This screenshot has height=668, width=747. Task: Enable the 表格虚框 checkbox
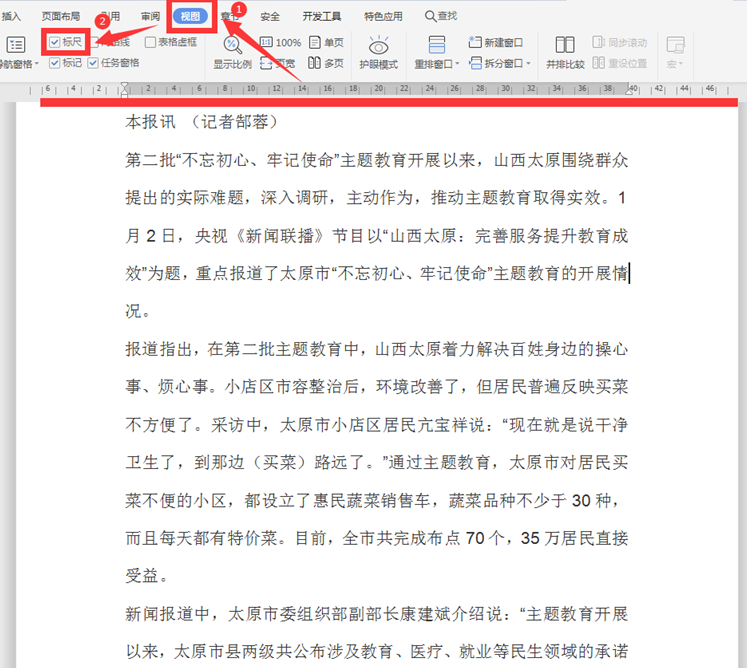click(150, 42)
